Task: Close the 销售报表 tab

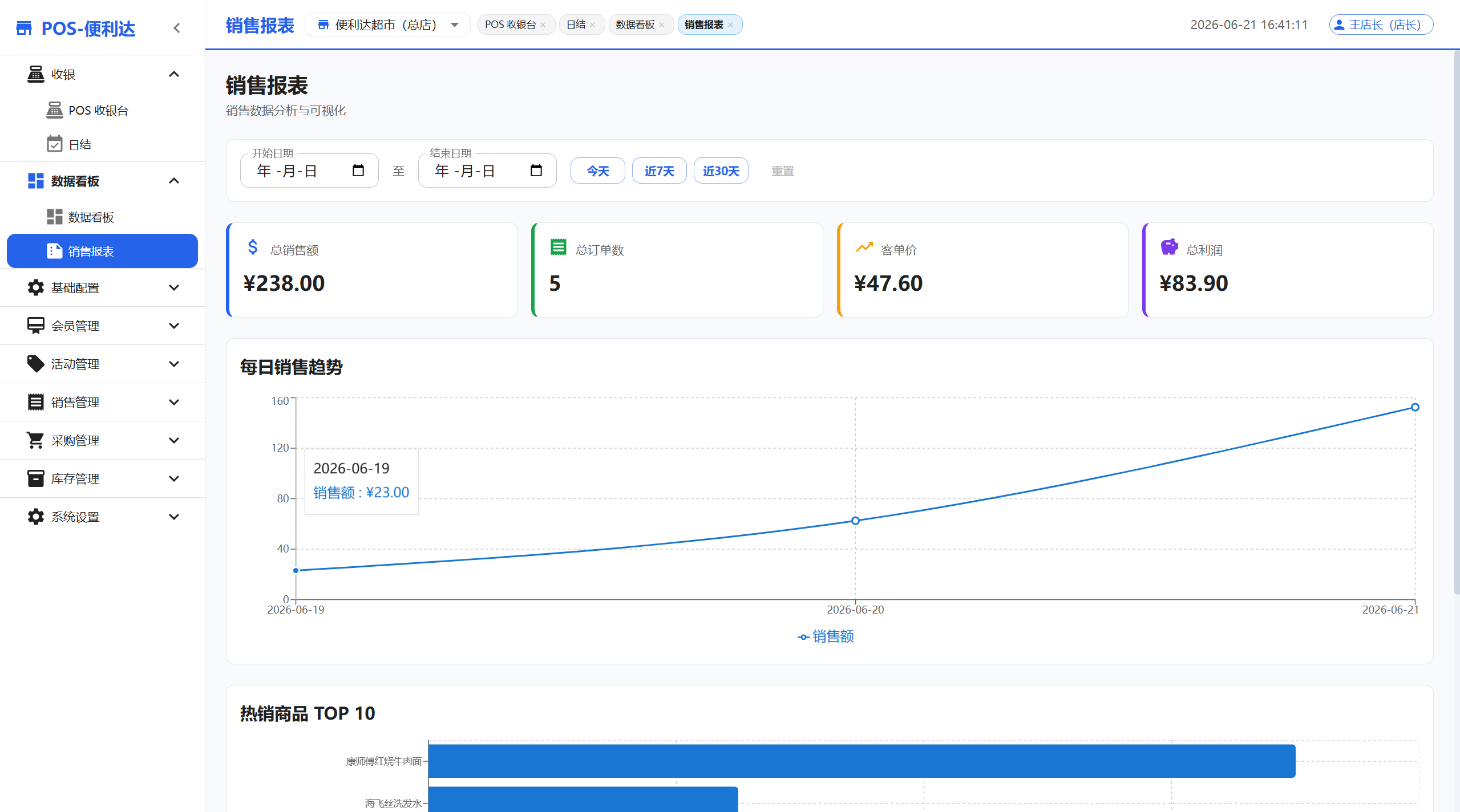Action: (731, 25)
